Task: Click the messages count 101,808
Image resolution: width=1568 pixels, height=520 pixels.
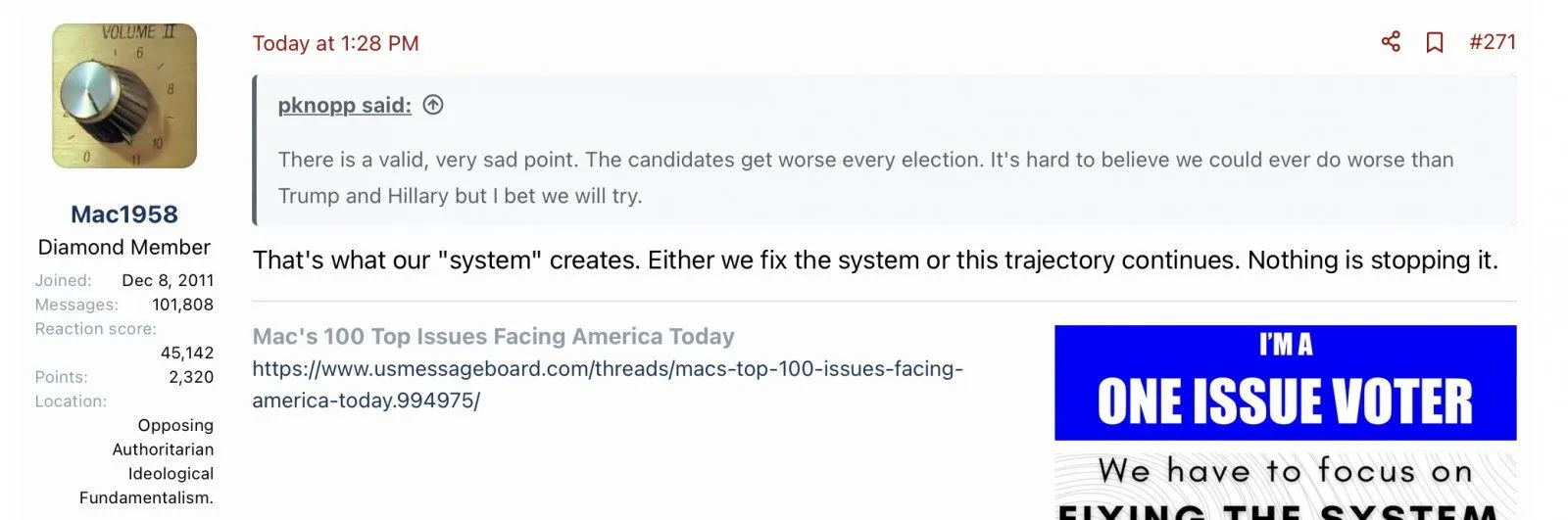Action: pyautogui.click(x=182, y=305)
